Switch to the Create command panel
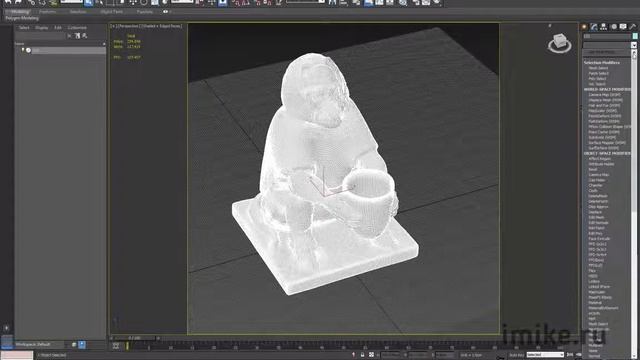Image resolution: width=640 pixels, height=360 pixels. click(x=584, y=27)
